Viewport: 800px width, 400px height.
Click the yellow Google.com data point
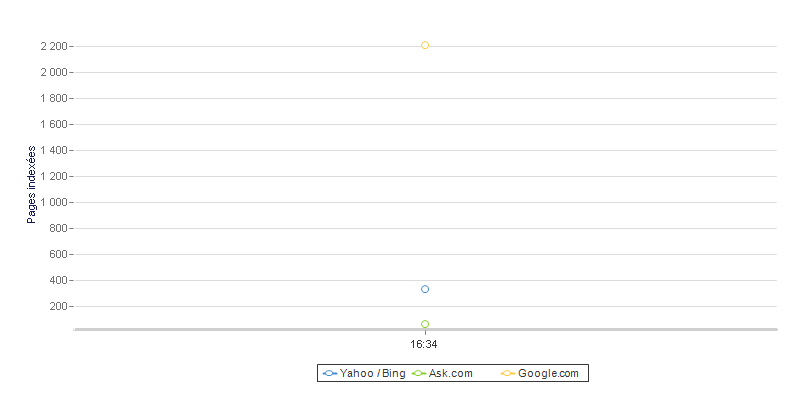[424, 45]
